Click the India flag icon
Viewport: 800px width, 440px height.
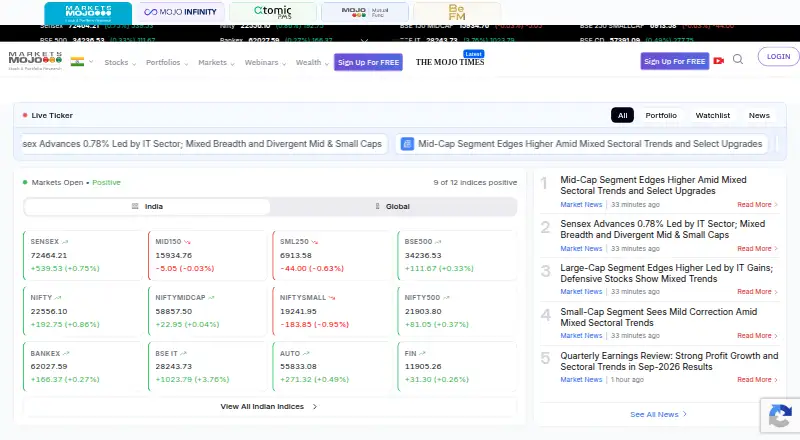(x=77, y=62)
